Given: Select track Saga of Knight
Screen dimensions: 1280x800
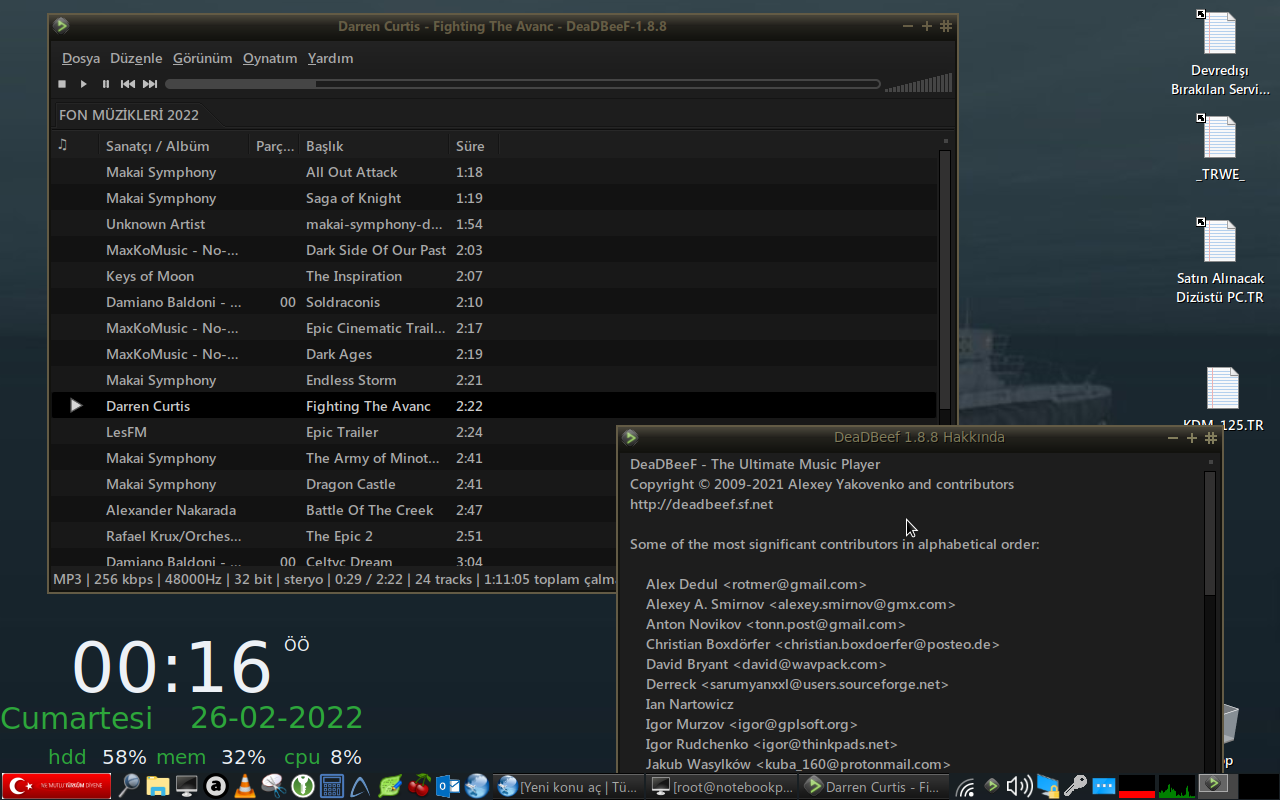Looking at the screenshot, I should (494, 198).
